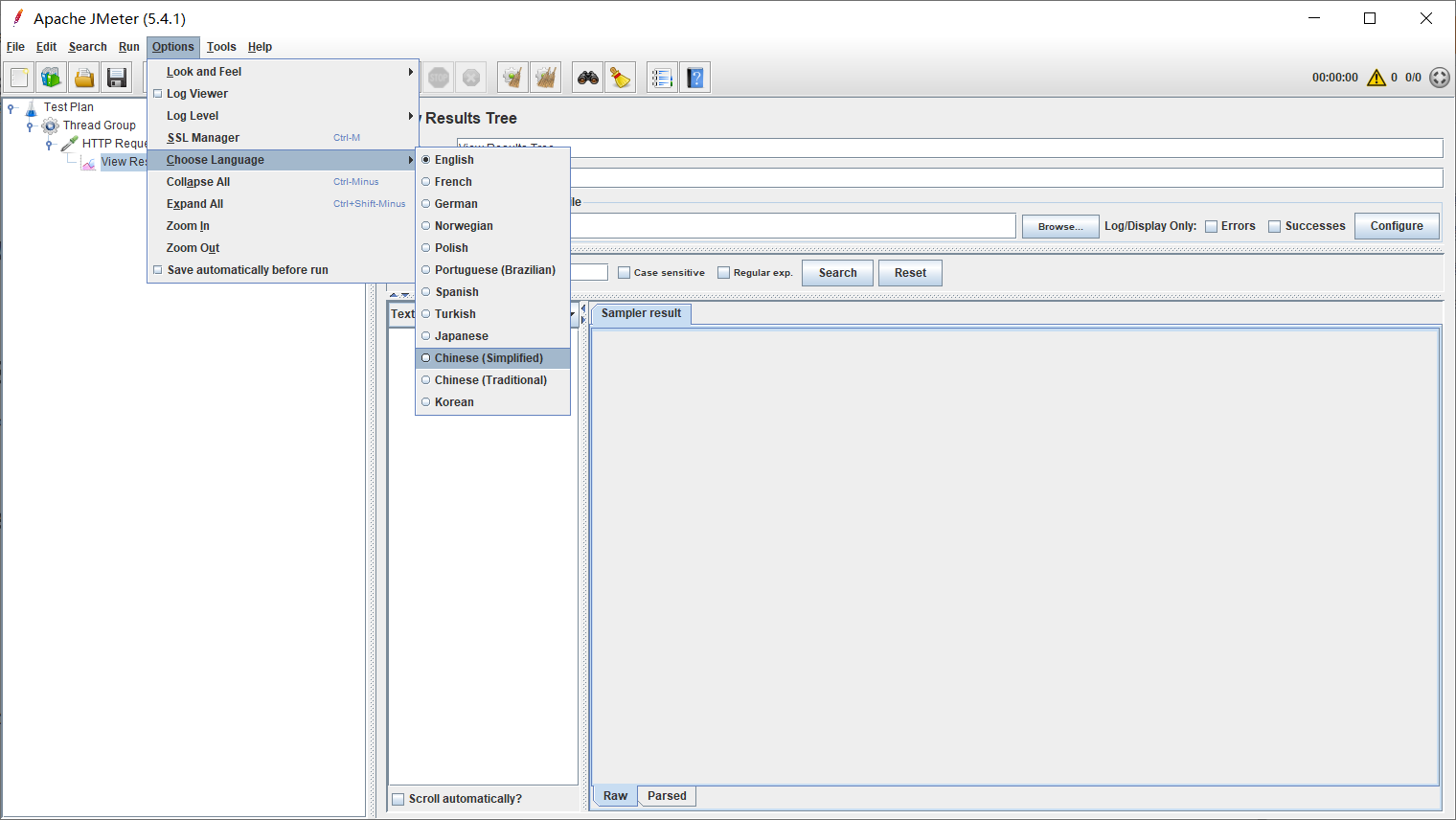Screen dimensions: 1456x820
Task: Click the JMeter feather title bar icon
Action: 17,17
